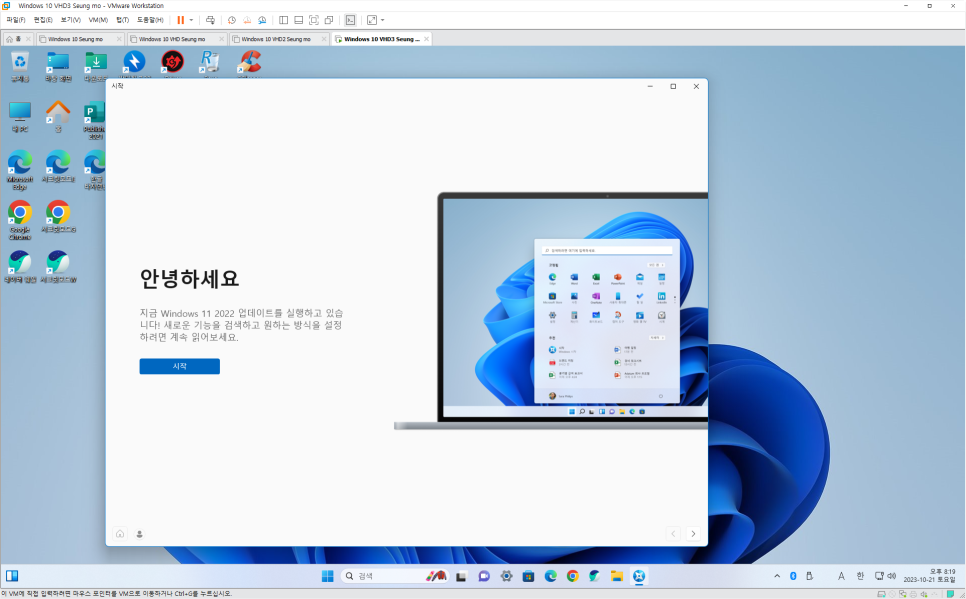Pause the VM with the orange suspend button
The image size is (966, 599).
coord(181,20)
